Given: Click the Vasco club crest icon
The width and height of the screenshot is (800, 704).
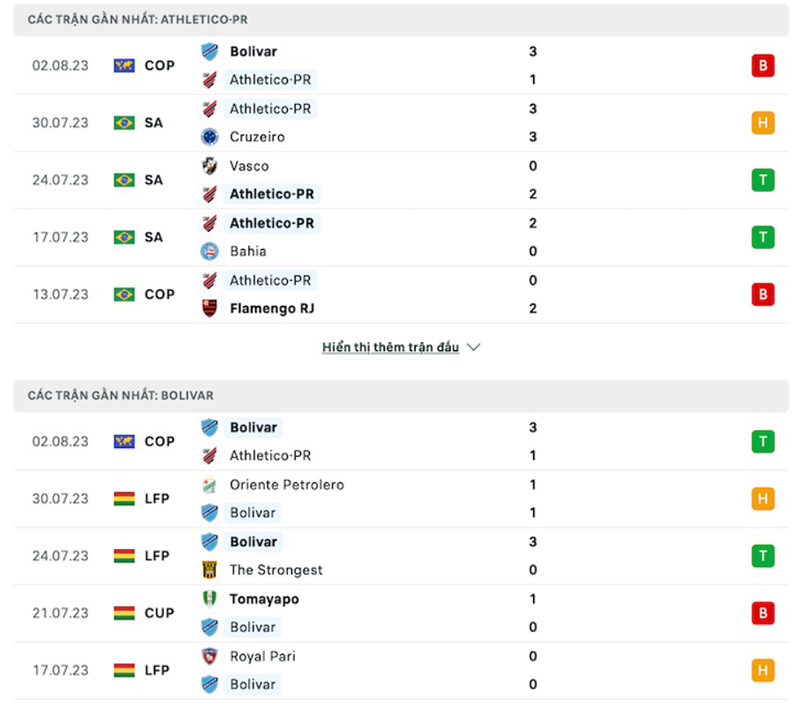Looking at the screenshot, I should coord(210,166).
